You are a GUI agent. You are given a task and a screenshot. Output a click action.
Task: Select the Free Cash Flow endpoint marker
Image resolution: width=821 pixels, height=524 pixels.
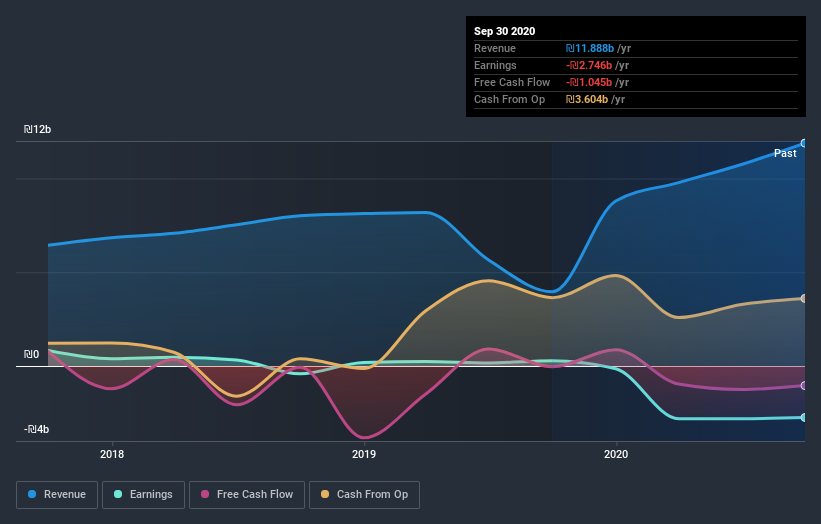[804, 386]
